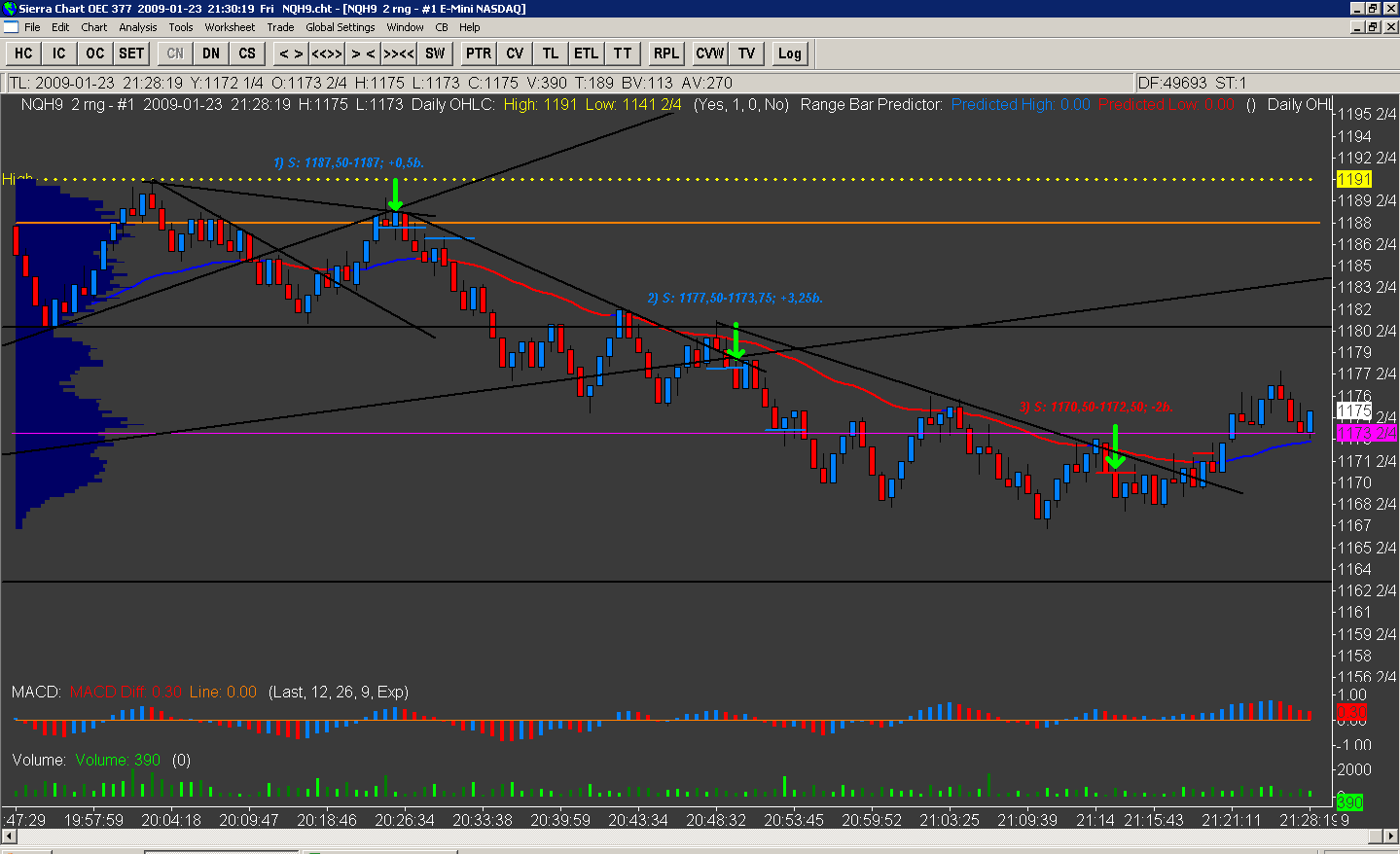Click the 1188 price axis label
This screenshot has height=854, width=1400.
click(x=1354, y=223)
